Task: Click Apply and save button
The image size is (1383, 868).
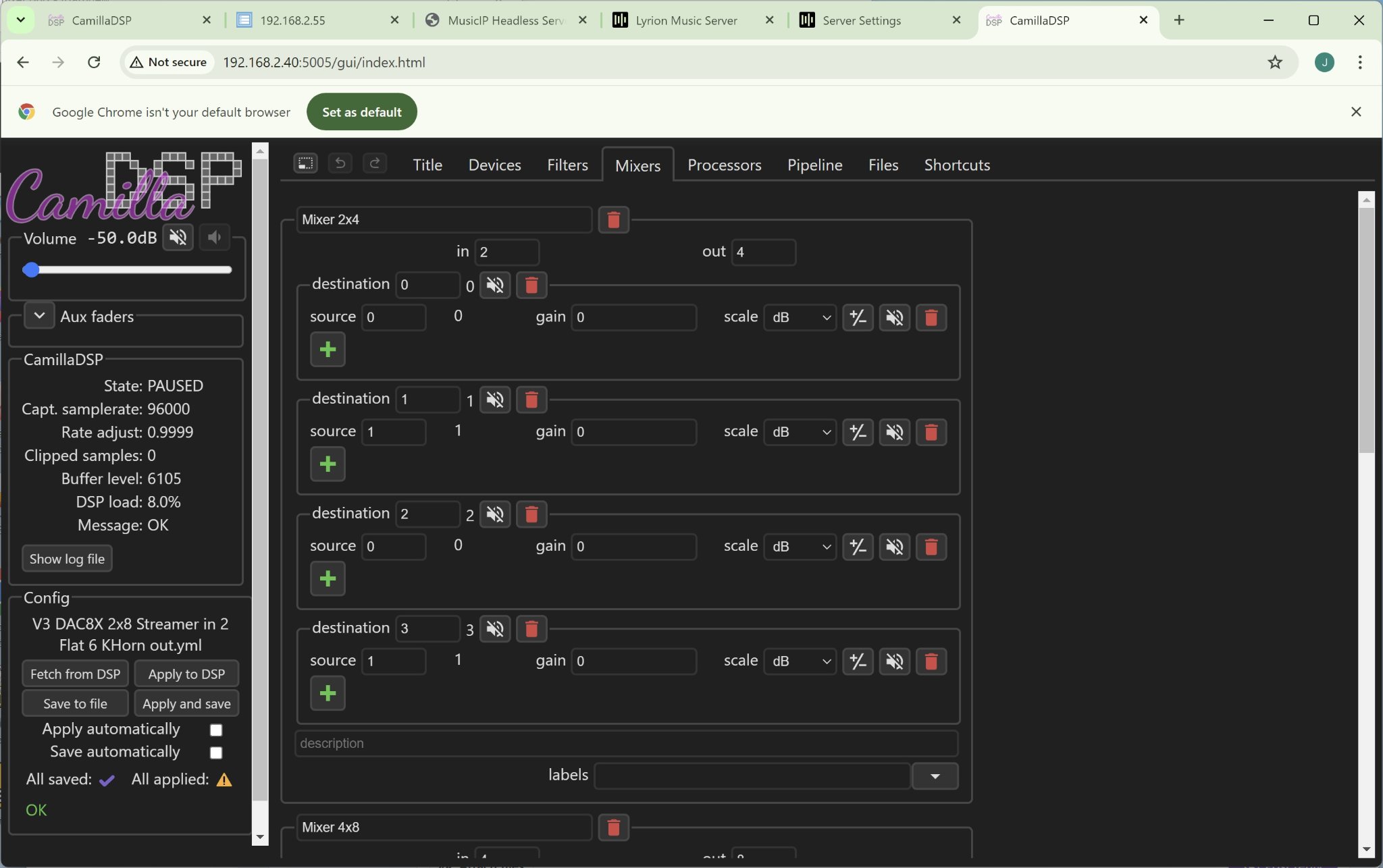Action: [x=186, y=704]
